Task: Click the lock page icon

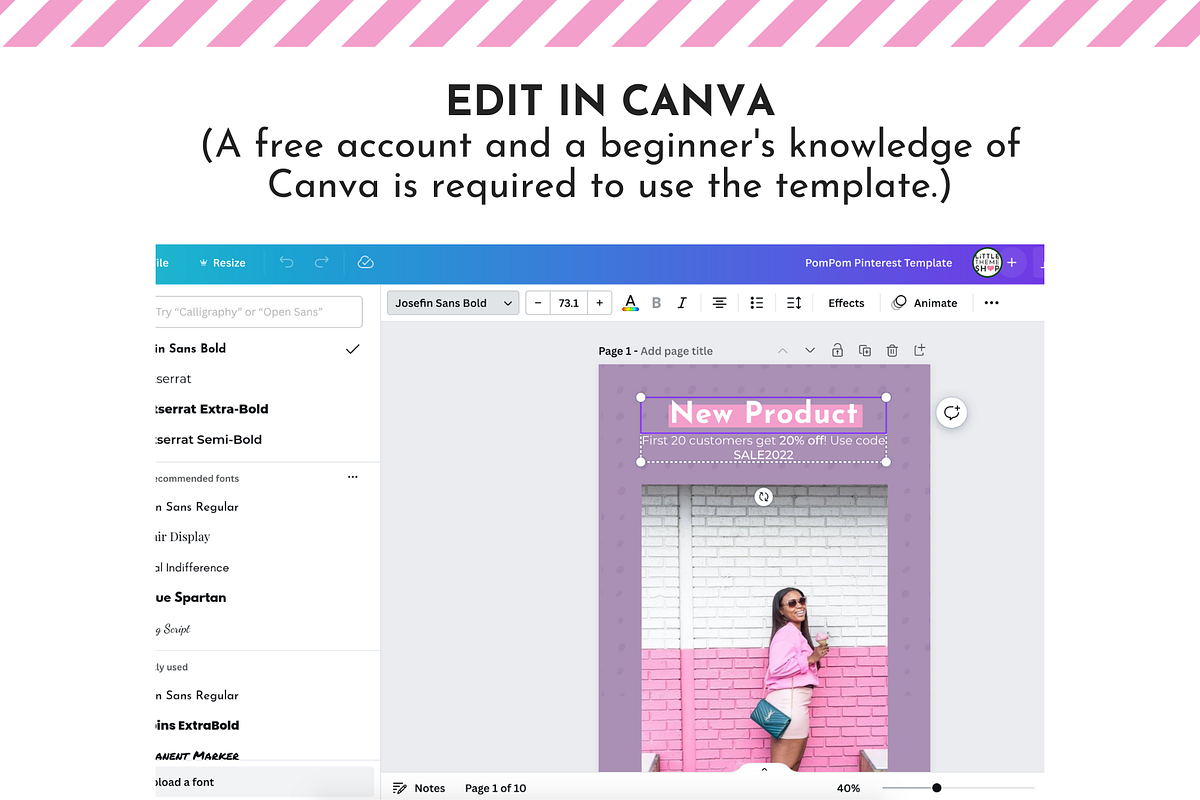Action: (x=837, y=350)
